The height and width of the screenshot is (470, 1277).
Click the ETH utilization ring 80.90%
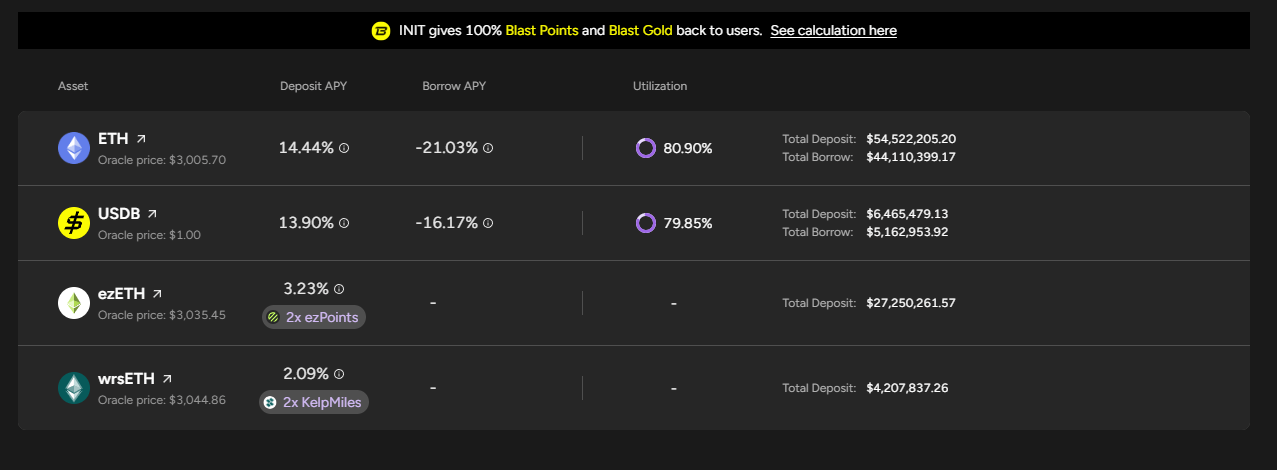[x=645, y=148]
